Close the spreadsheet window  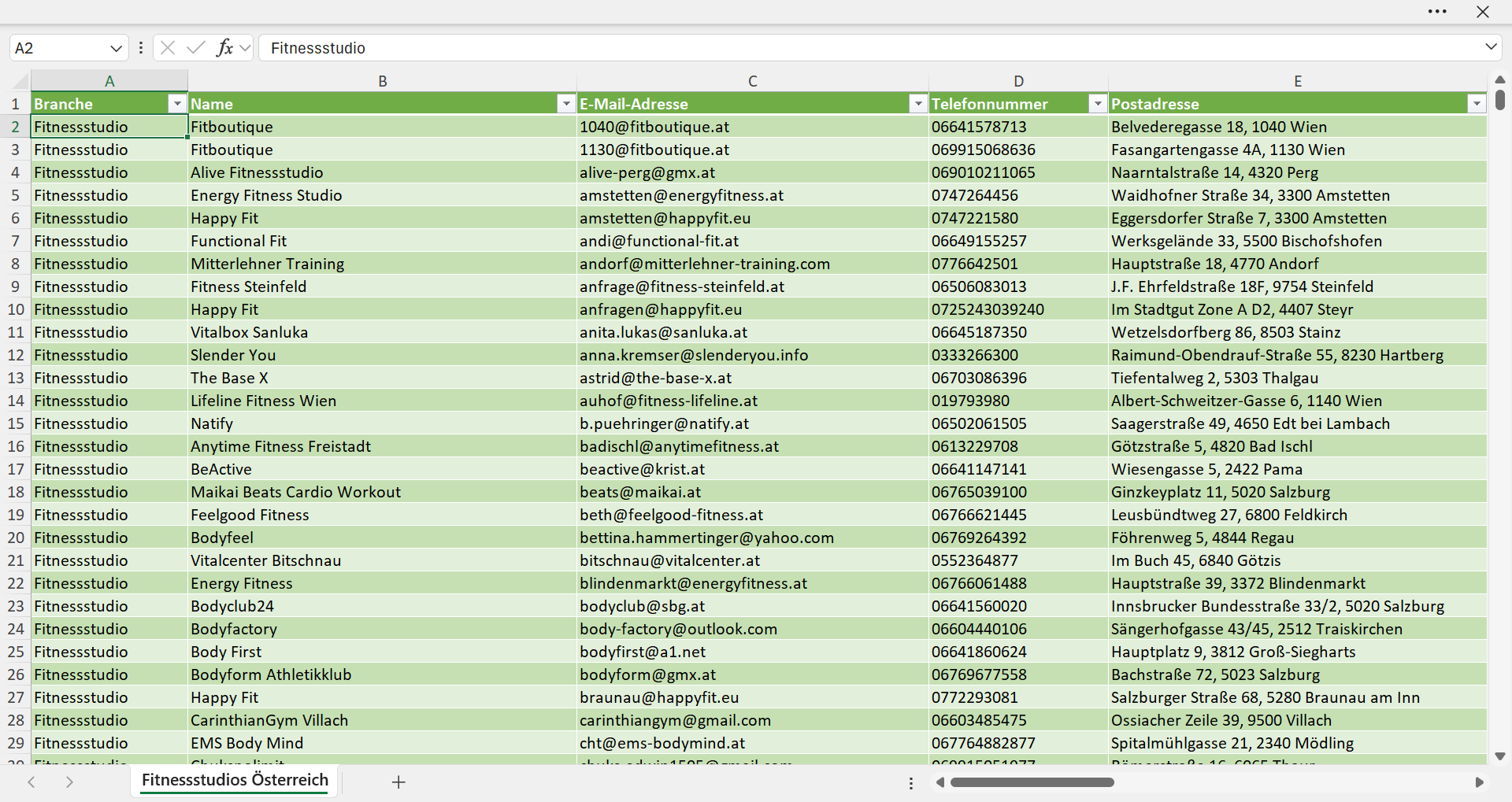point(1483,12)
